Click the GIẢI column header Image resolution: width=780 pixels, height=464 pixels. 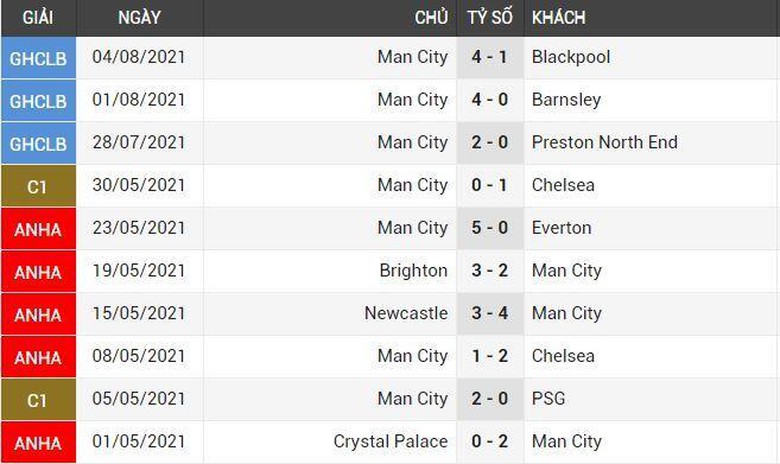tap(38, 18)
